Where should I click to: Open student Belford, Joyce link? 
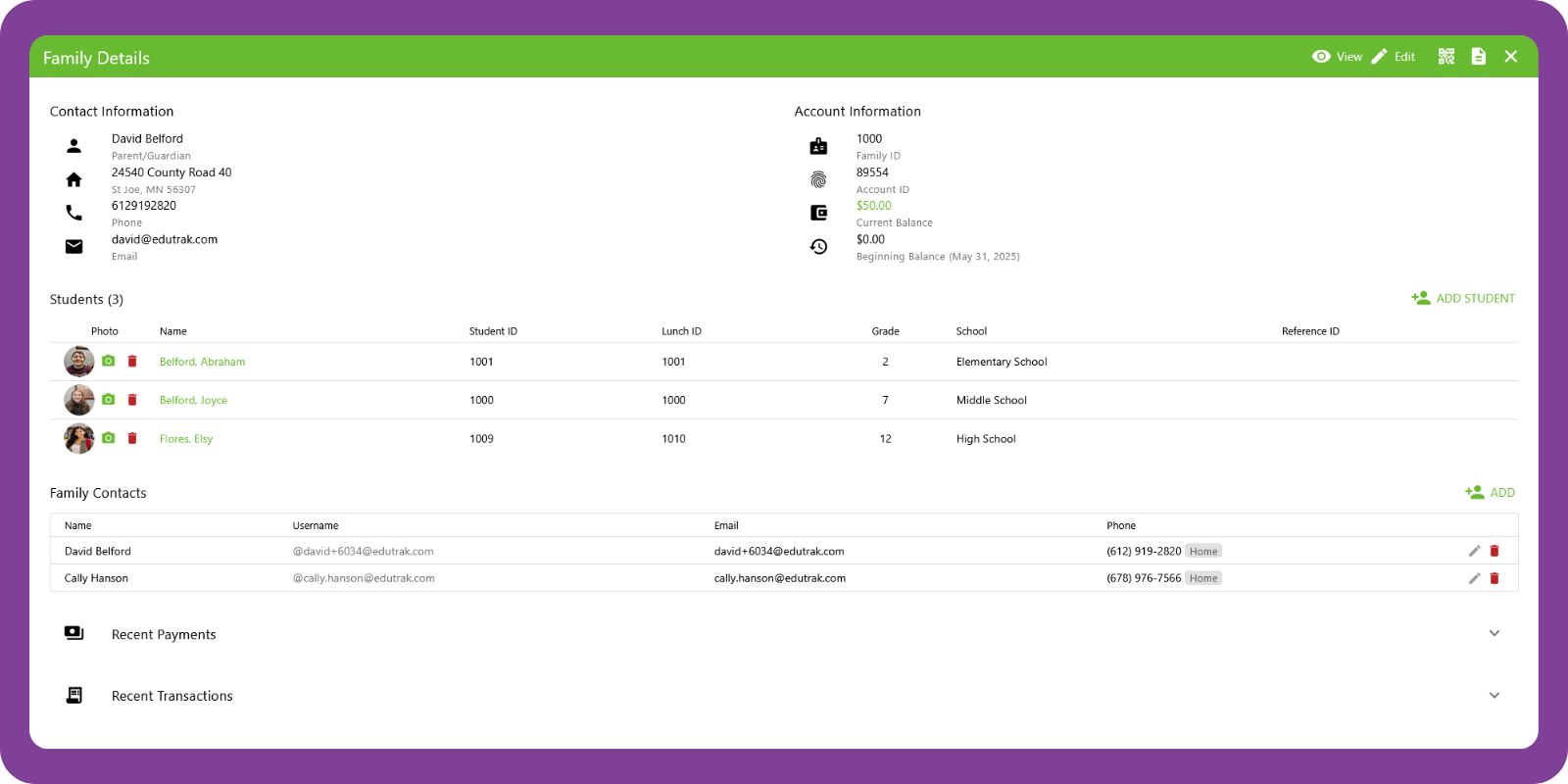click(x=193, y=400)
